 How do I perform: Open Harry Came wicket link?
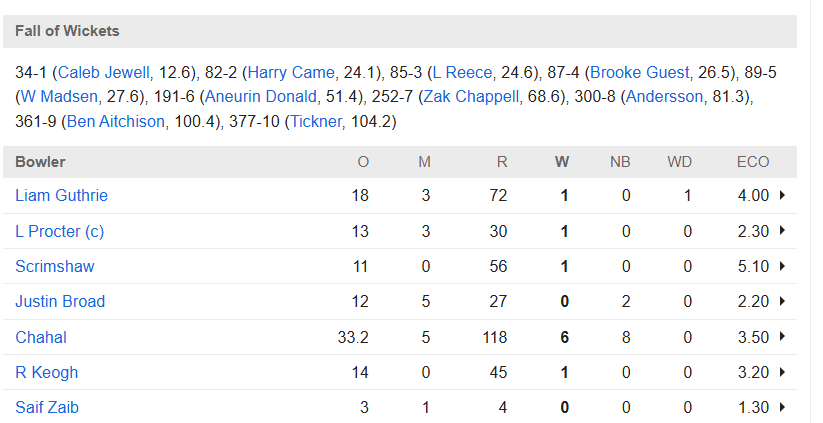291,72
